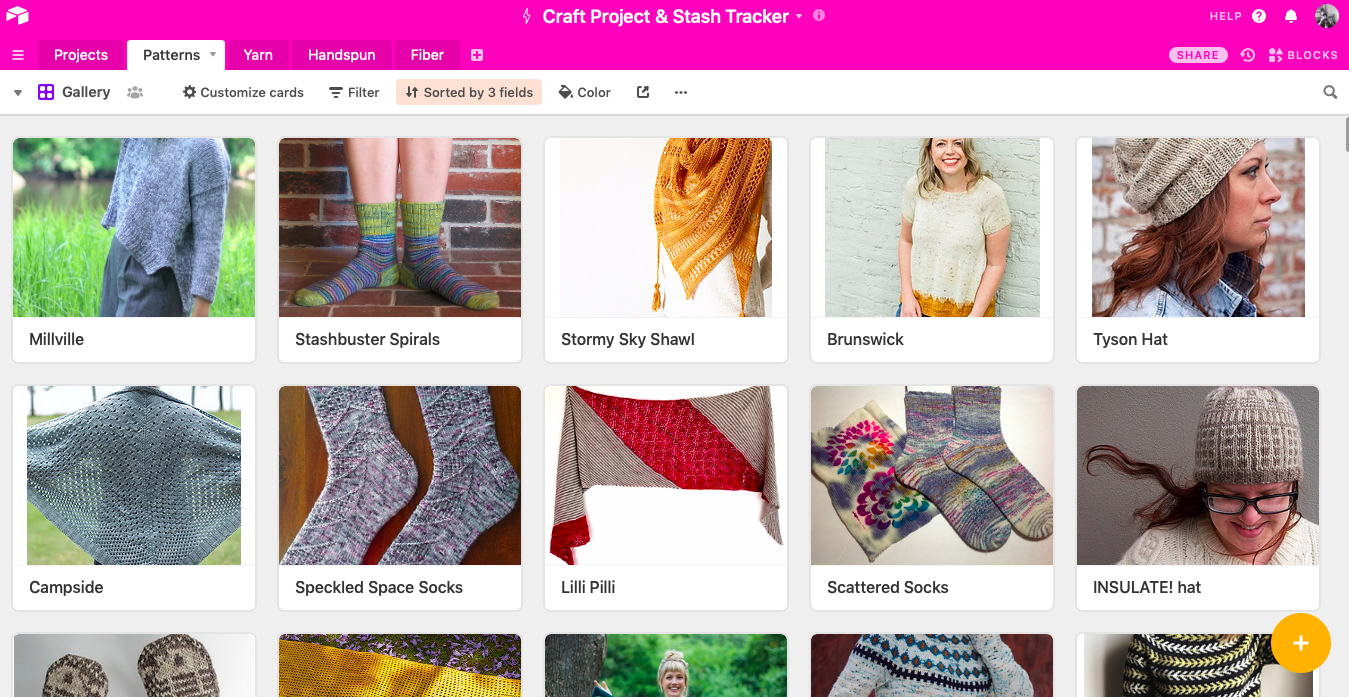Open the Color options for cards
The image size is (1349, 697).
[x=584, y=92]
